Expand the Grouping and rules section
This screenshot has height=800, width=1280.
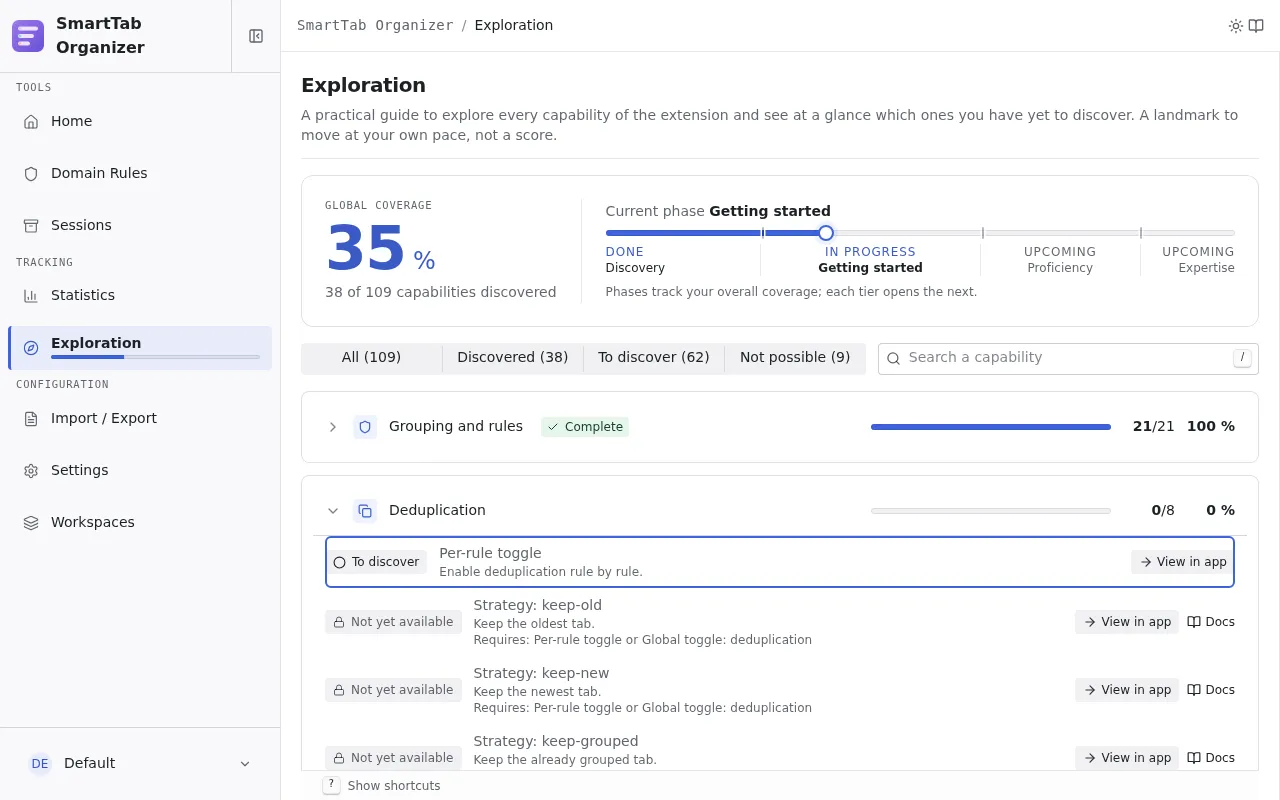tap(333, 427)
